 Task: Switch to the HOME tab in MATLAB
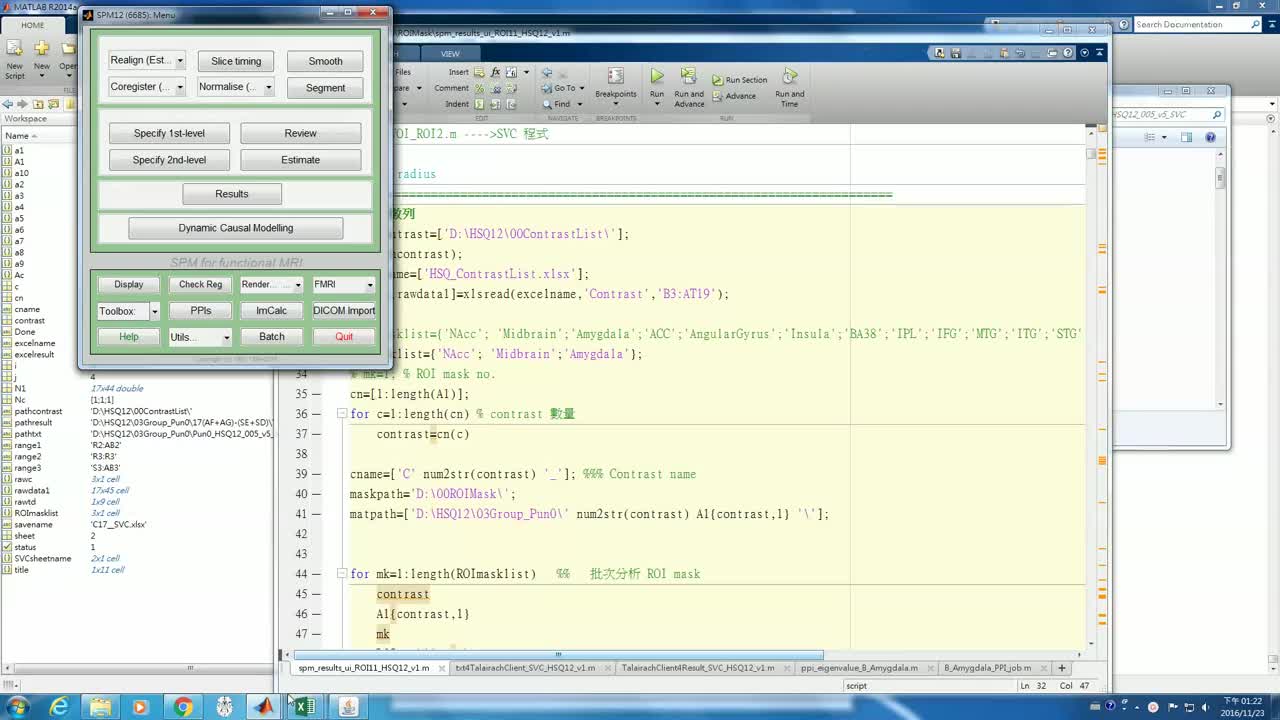(33, 25)
